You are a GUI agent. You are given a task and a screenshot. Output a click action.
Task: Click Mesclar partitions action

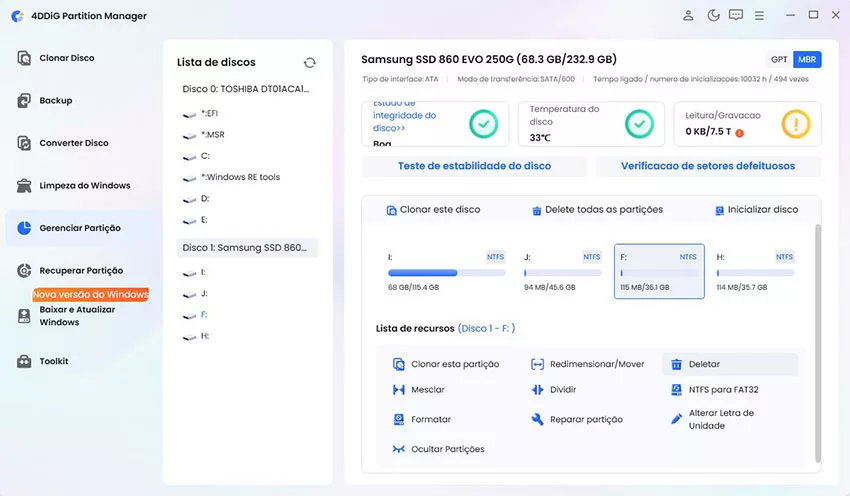pos(418,390)
